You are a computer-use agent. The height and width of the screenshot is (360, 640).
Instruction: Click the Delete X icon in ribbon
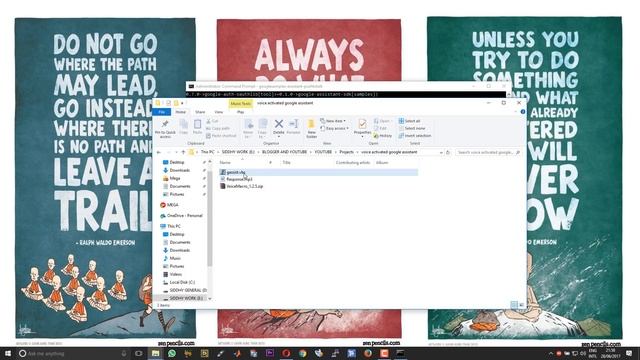pyautogui.click(x=279, y=124)
